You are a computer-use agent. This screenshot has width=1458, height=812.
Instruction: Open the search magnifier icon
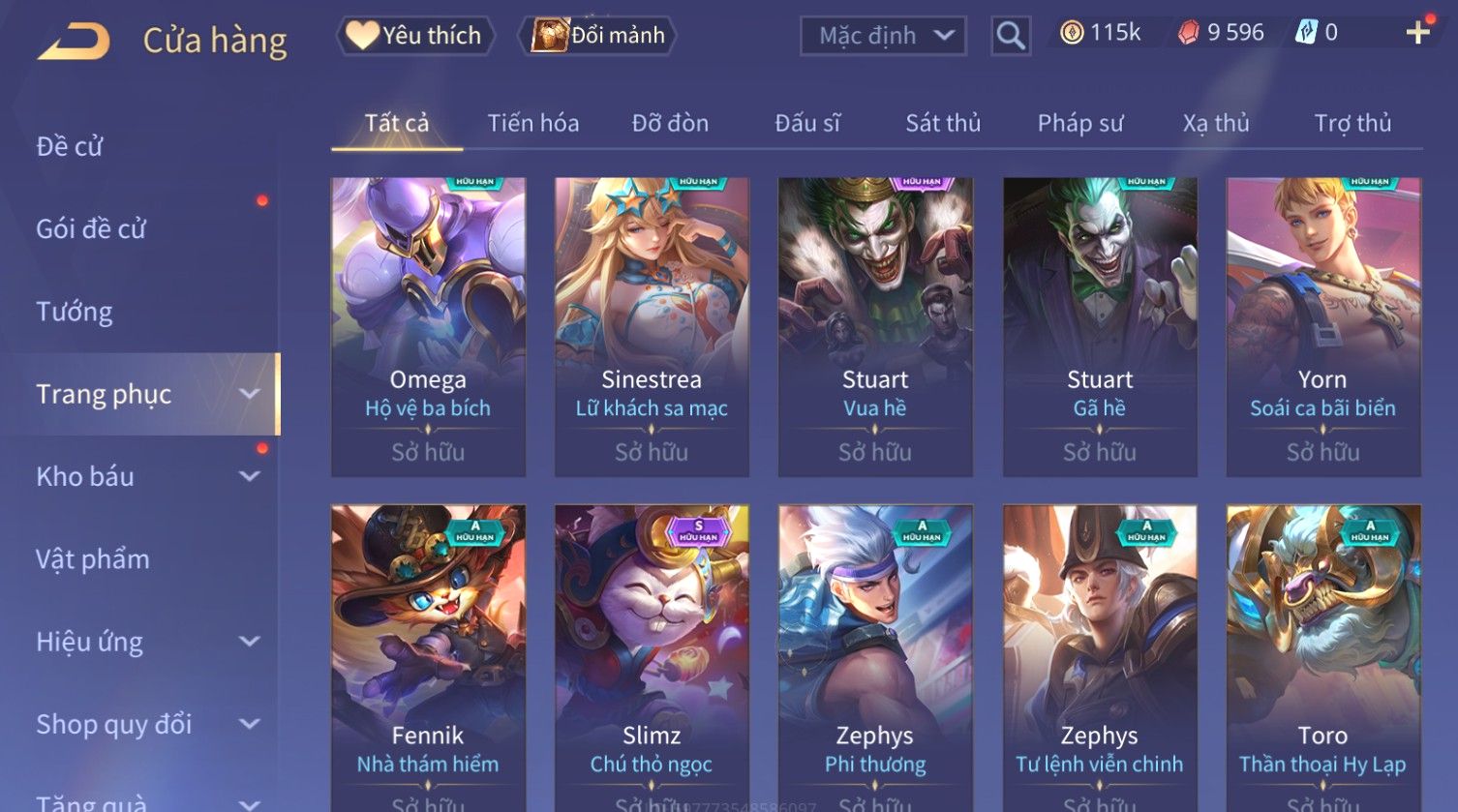point(1010,36)
